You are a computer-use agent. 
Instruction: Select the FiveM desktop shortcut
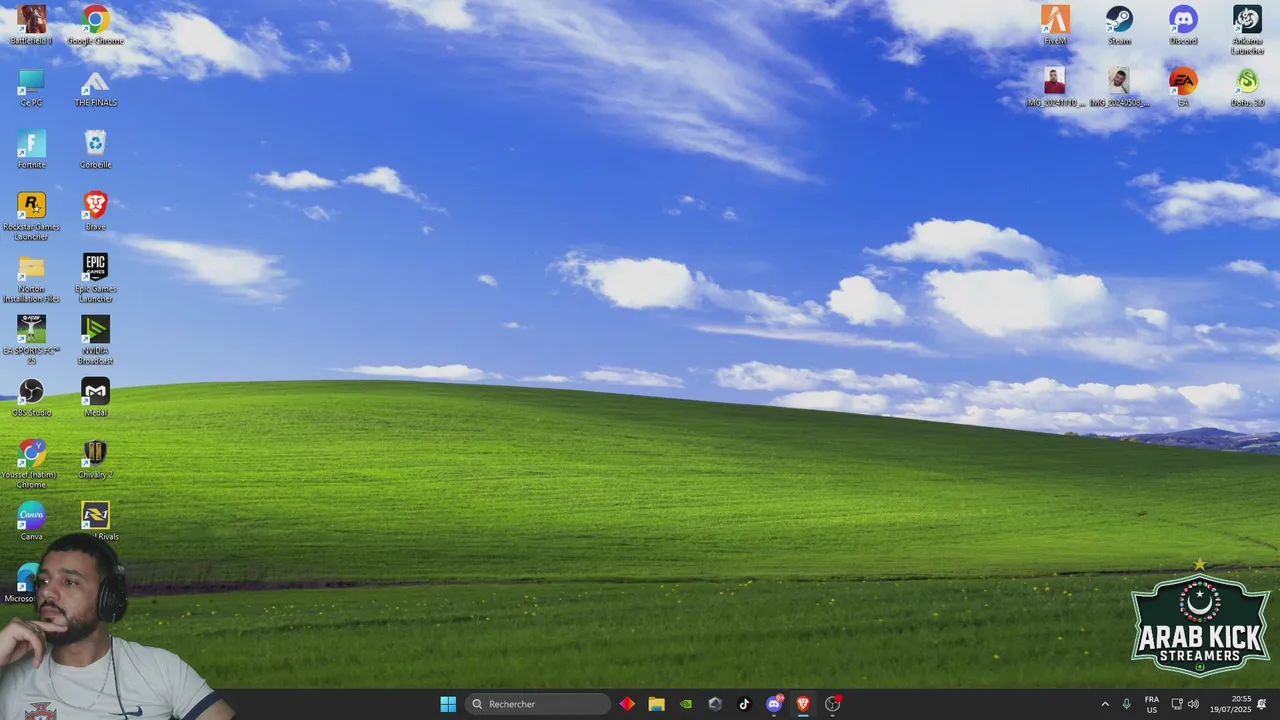tap(1055, 25)
